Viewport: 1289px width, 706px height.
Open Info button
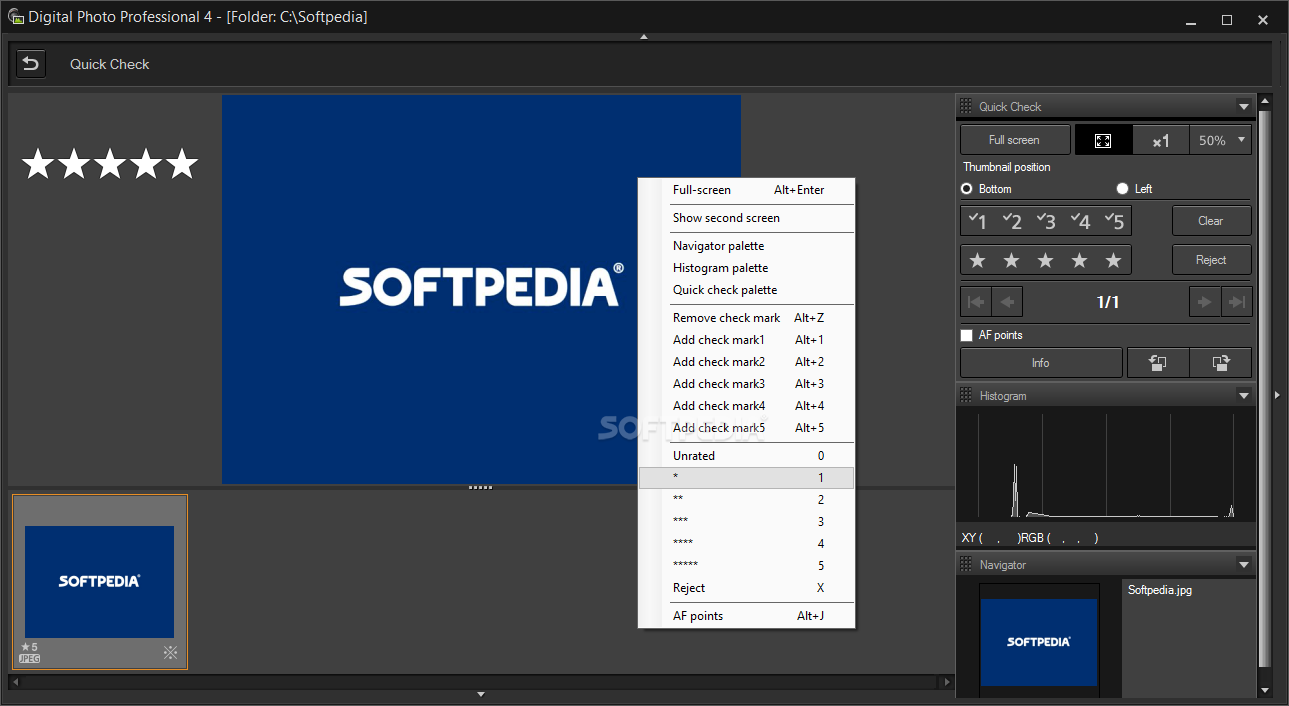point(1041,363)
